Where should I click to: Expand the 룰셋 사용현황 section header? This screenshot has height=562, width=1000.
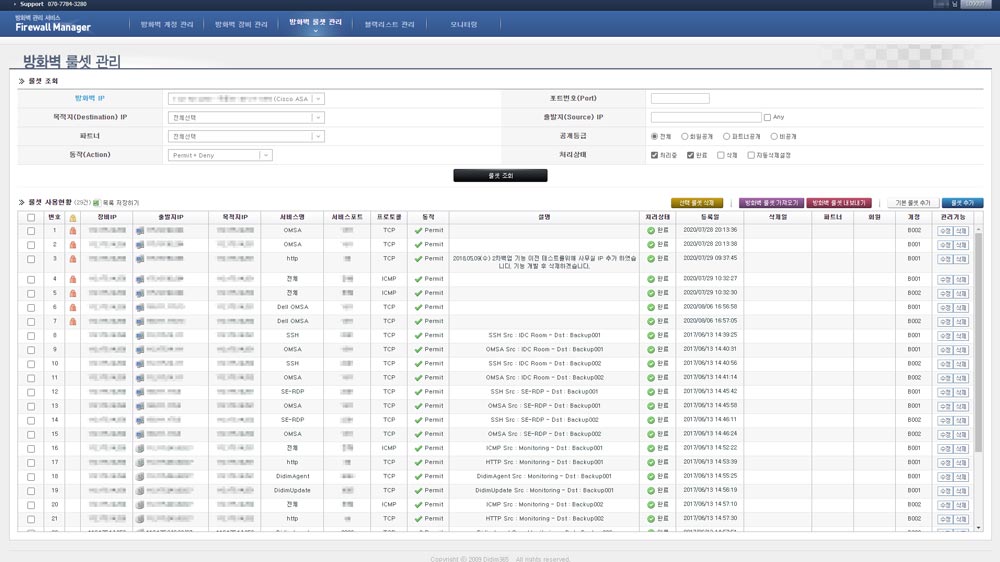click(x=45, y=202)
